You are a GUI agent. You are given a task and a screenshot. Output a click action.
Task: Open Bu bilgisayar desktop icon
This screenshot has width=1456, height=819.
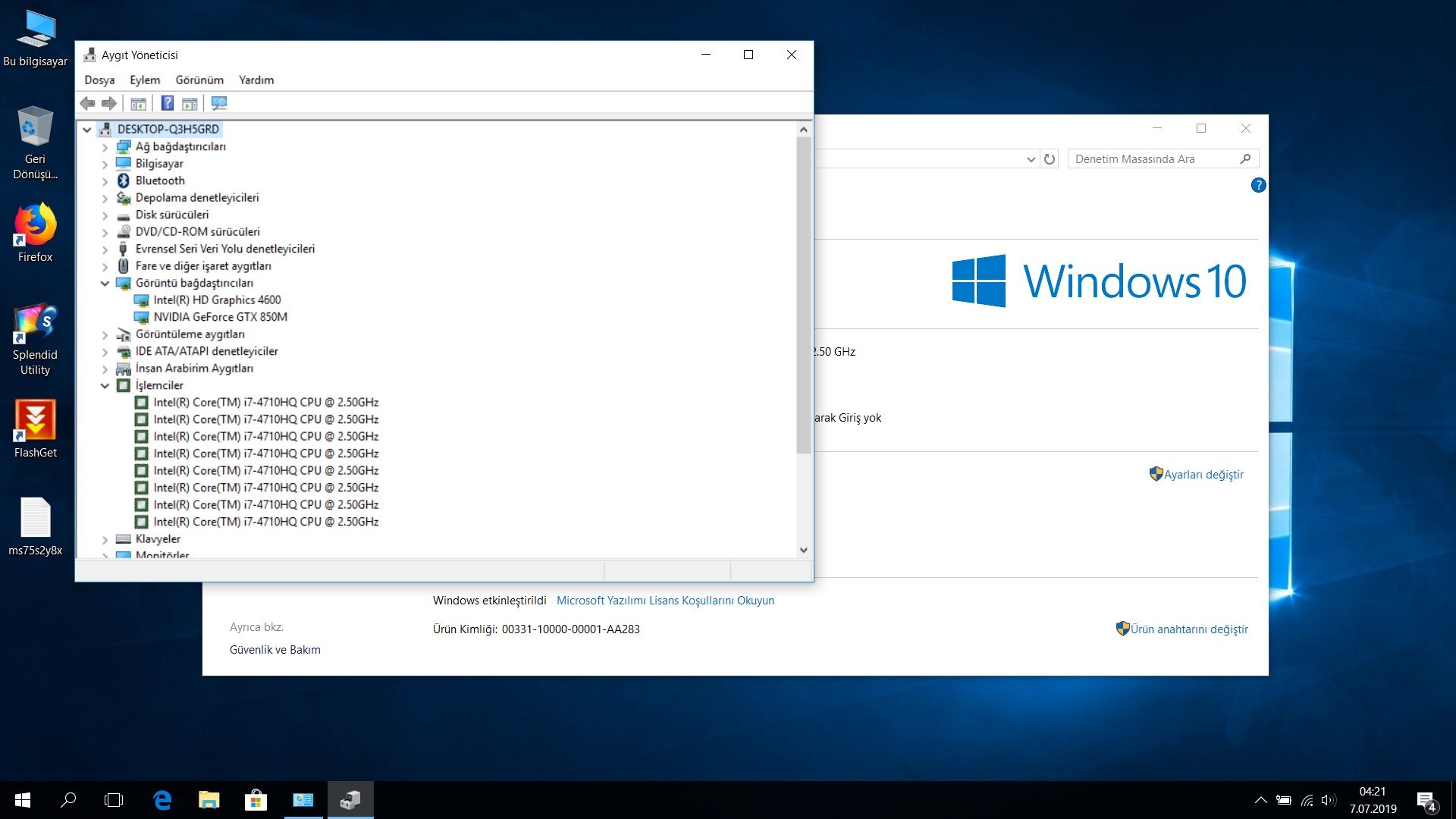(35, 39)
